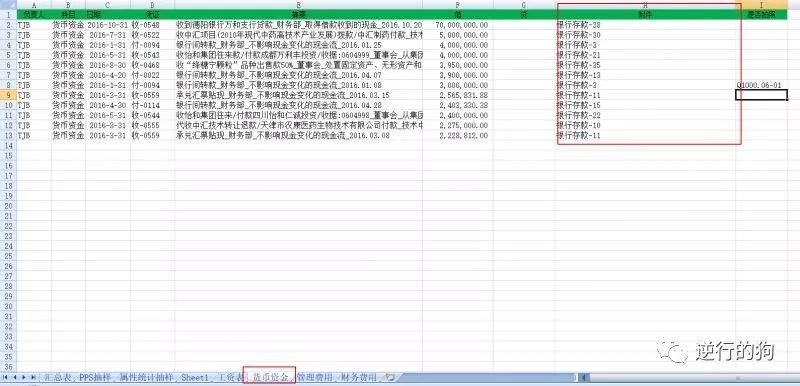The image size is (800, 386).
Task: Open the Sheet1 tab
Action: (195, 377)
